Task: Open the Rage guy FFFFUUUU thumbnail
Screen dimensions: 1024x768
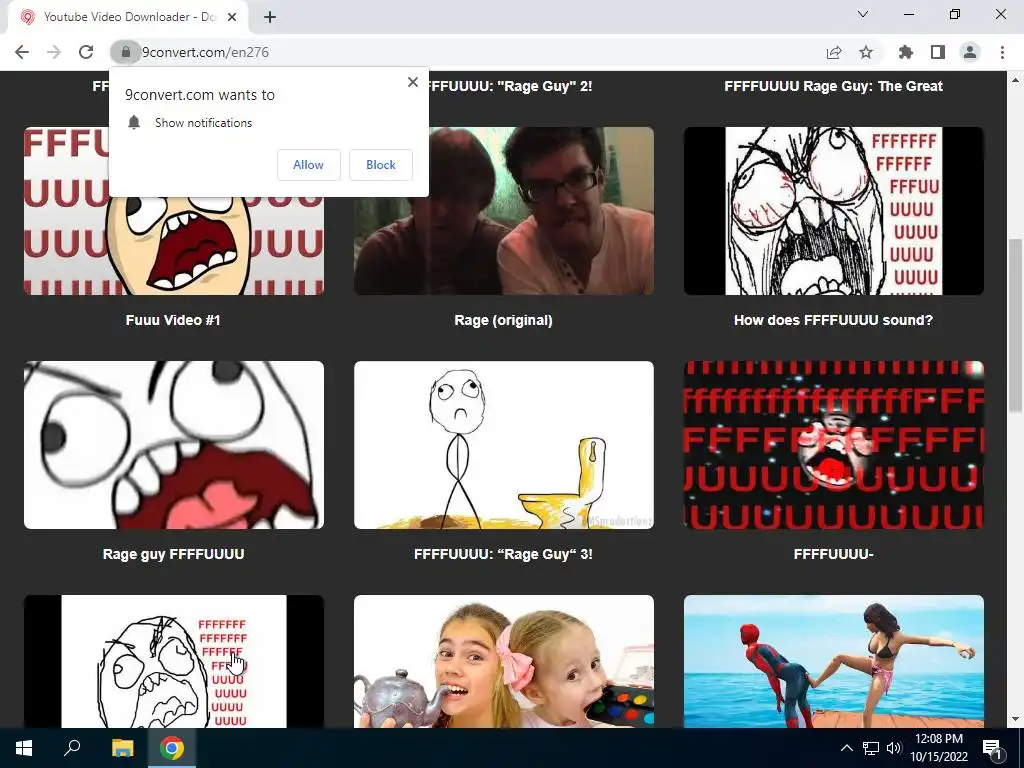Action: [x=174, y=445]
